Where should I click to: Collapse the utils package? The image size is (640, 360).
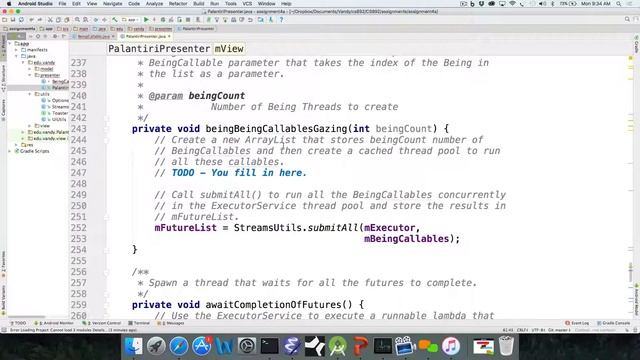[x=30, y=94]
